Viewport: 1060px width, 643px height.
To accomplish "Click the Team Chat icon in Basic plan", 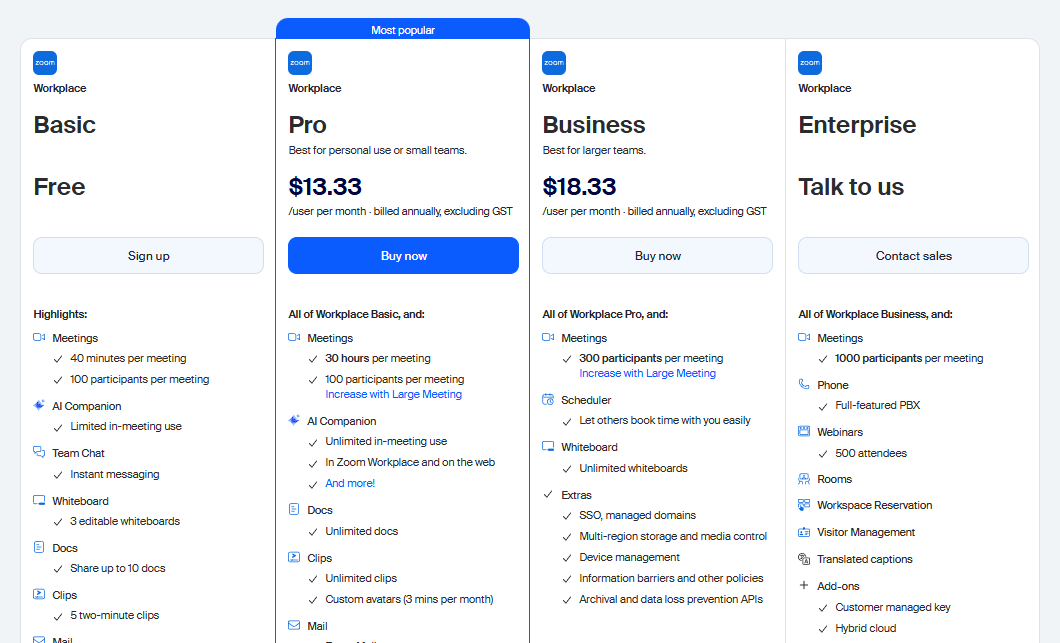I will point(39,452).
